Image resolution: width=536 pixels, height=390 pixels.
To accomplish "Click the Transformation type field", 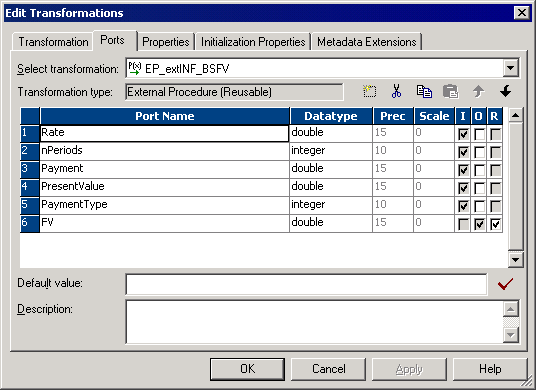I will click(x=234, y=92).
